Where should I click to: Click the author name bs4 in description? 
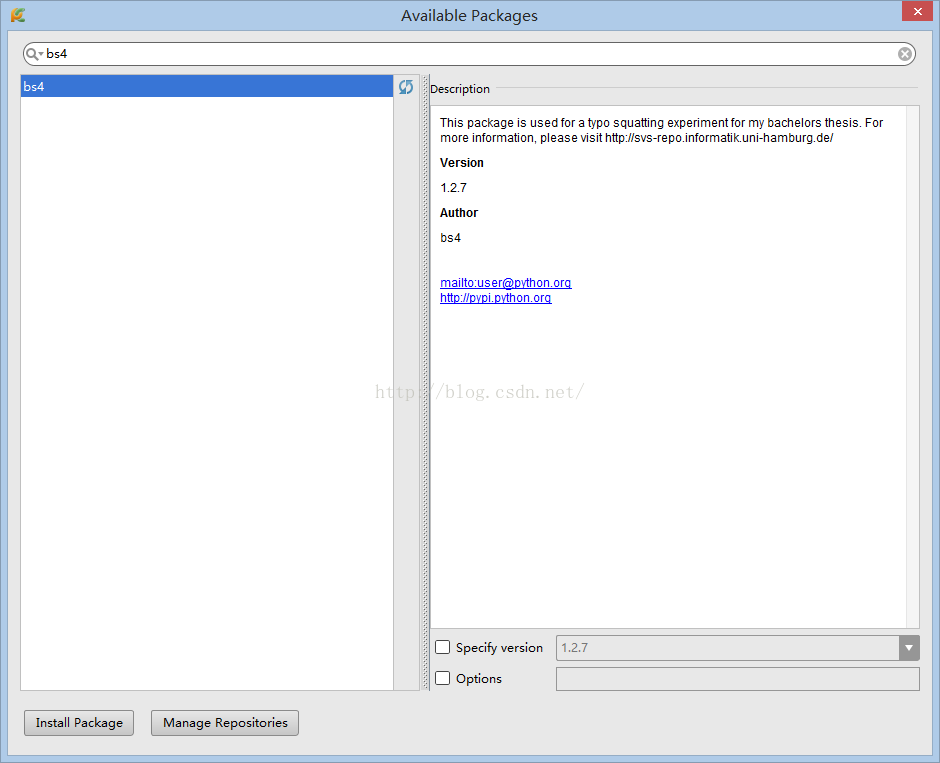tap(450, 237)
